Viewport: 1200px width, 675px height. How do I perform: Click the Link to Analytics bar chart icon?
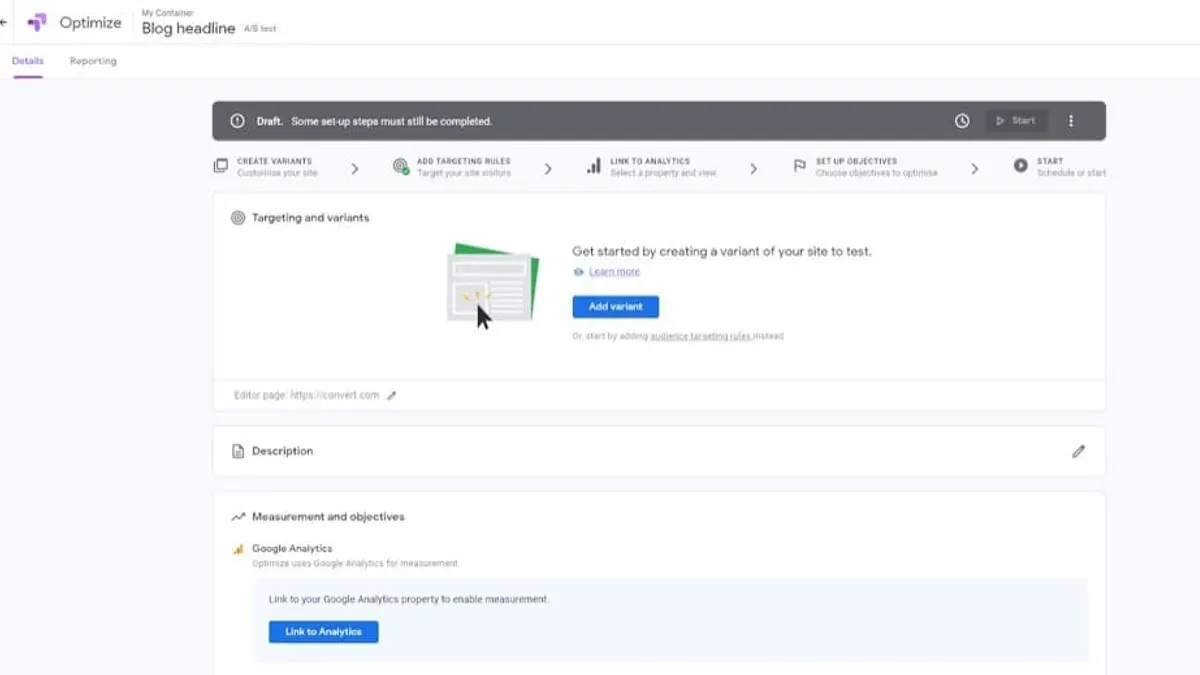pos(594,166)
